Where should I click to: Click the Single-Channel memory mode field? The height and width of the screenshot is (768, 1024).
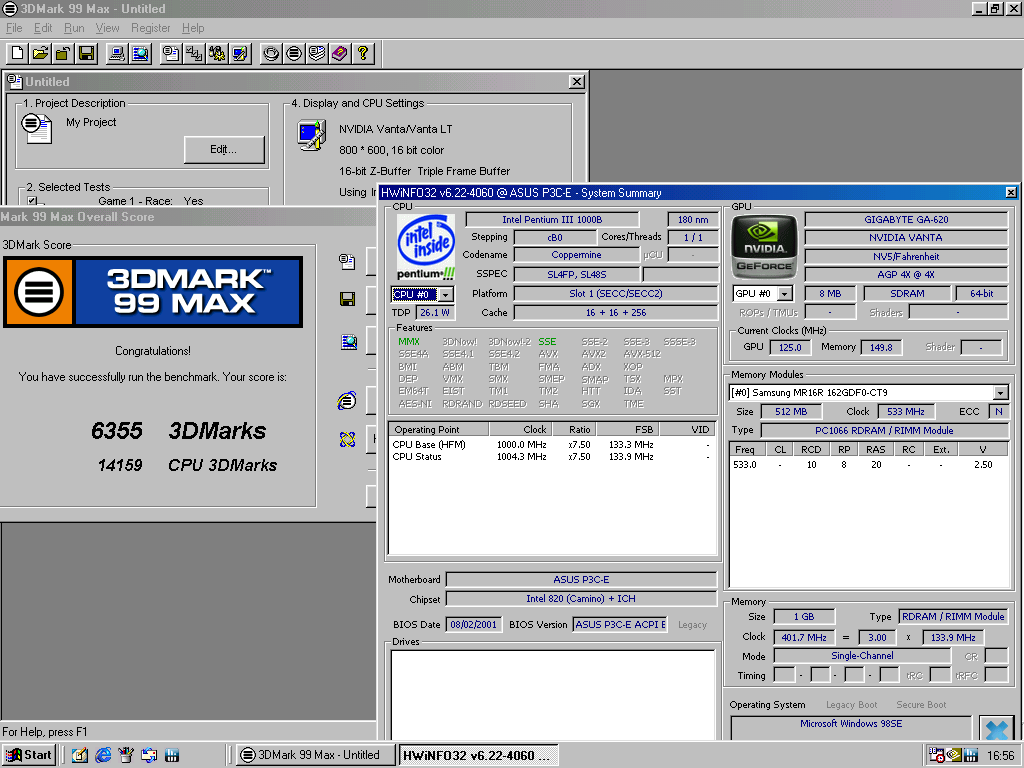point(862,656)
